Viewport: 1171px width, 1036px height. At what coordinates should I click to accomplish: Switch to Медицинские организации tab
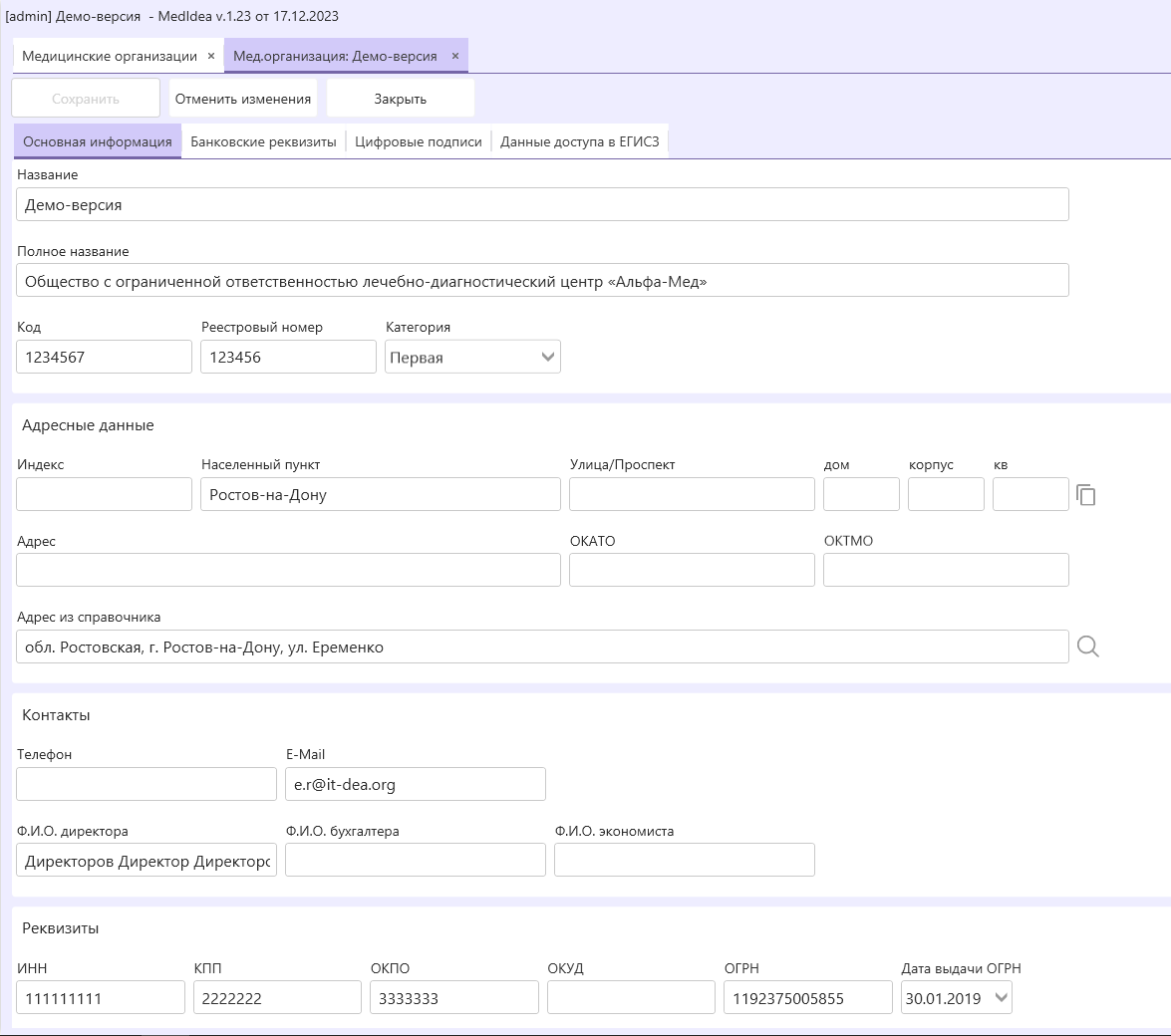(110, 56)
